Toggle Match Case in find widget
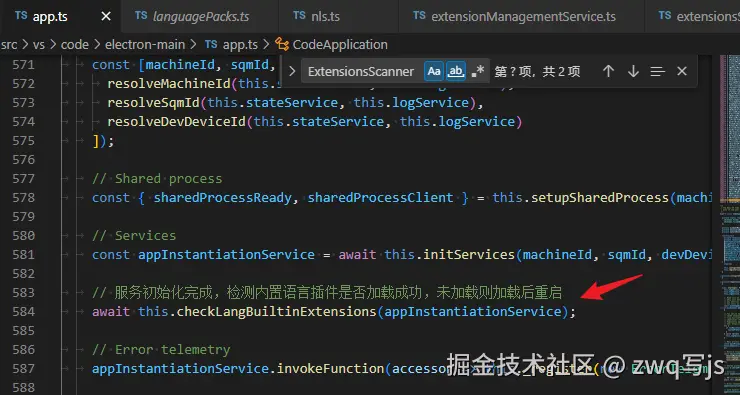740x395 pixels. coord(433,71)
